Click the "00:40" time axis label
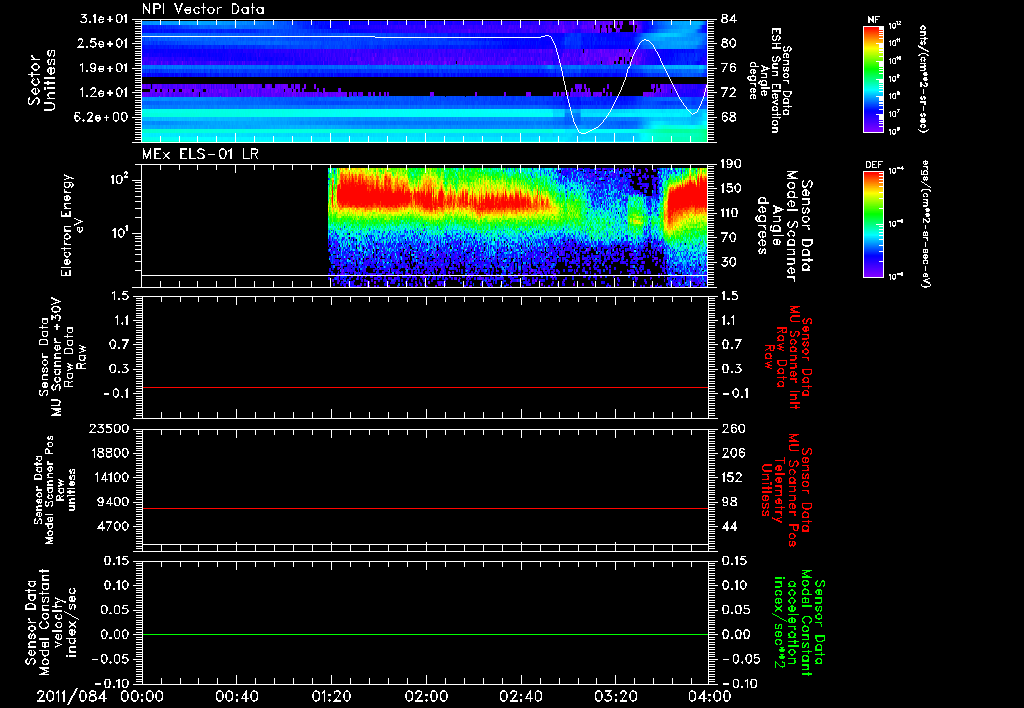 [236, 696]
